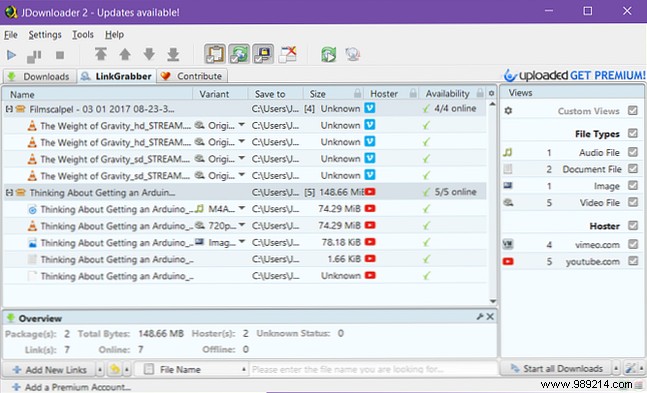647x393 pixels.
Task: Move selection up one position icon
Action: pyautogui.click(x=125, y=54)
